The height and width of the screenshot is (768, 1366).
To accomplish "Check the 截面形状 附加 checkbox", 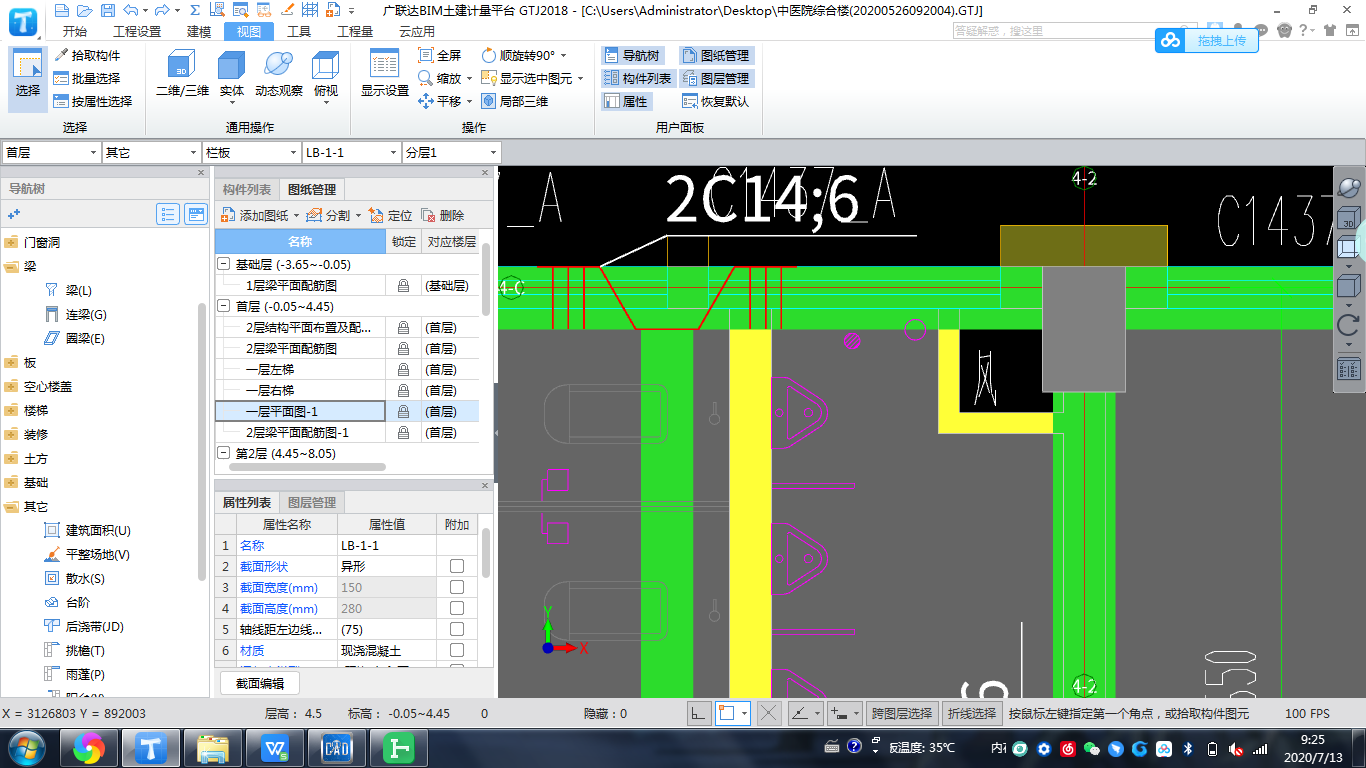I will click(x=457, y=566).
